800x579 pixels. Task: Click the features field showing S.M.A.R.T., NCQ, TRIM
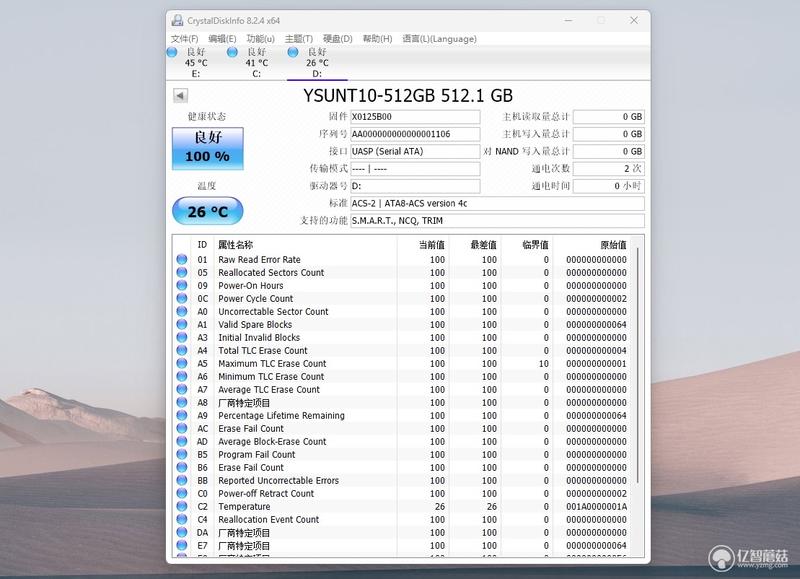pyautogui.click(x=497, y=221)
